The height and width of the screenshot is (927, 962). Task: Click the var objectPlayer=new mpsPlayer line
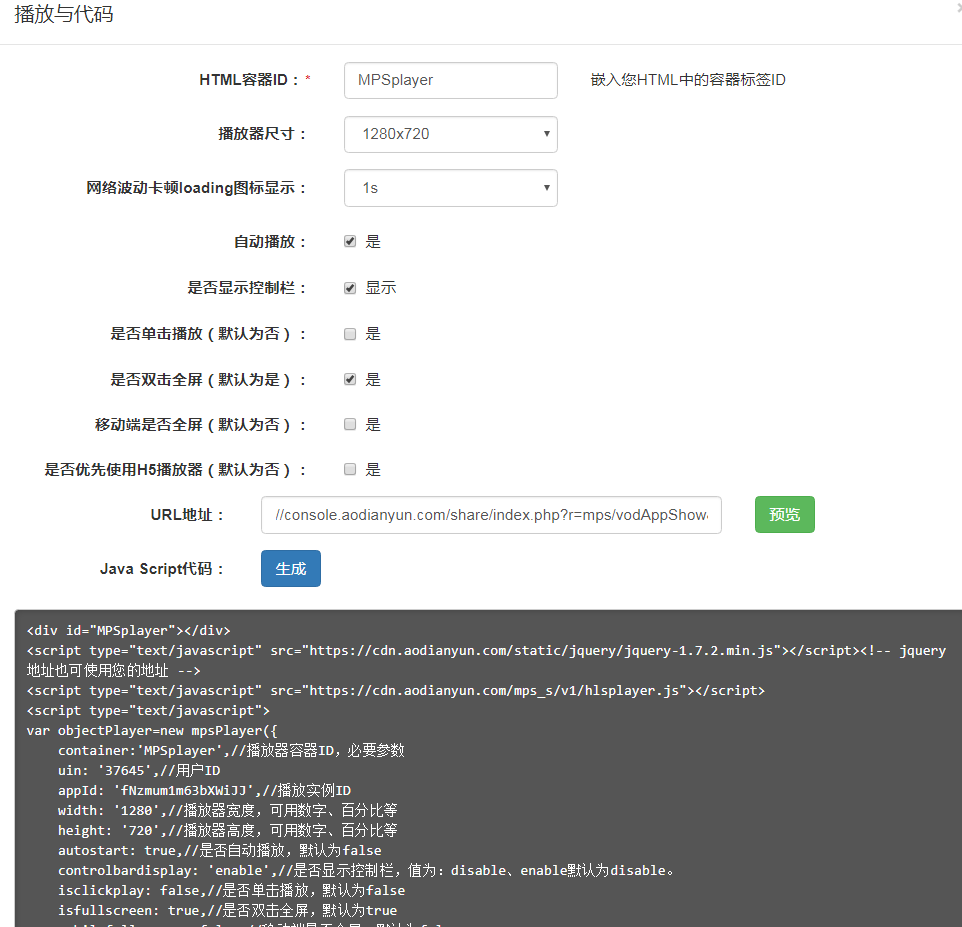pyautogui.click(x=152, y=731)
